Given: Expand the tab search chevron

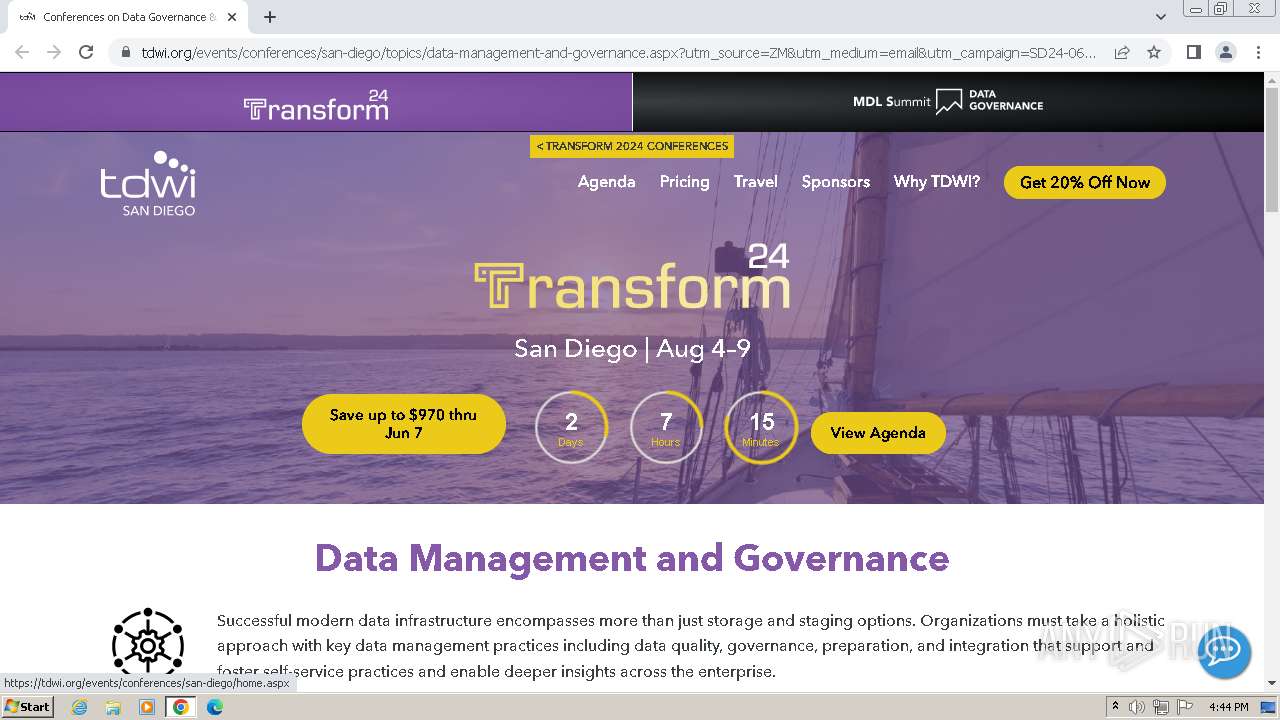Looking at the screenshot, I should [1160, 17].
